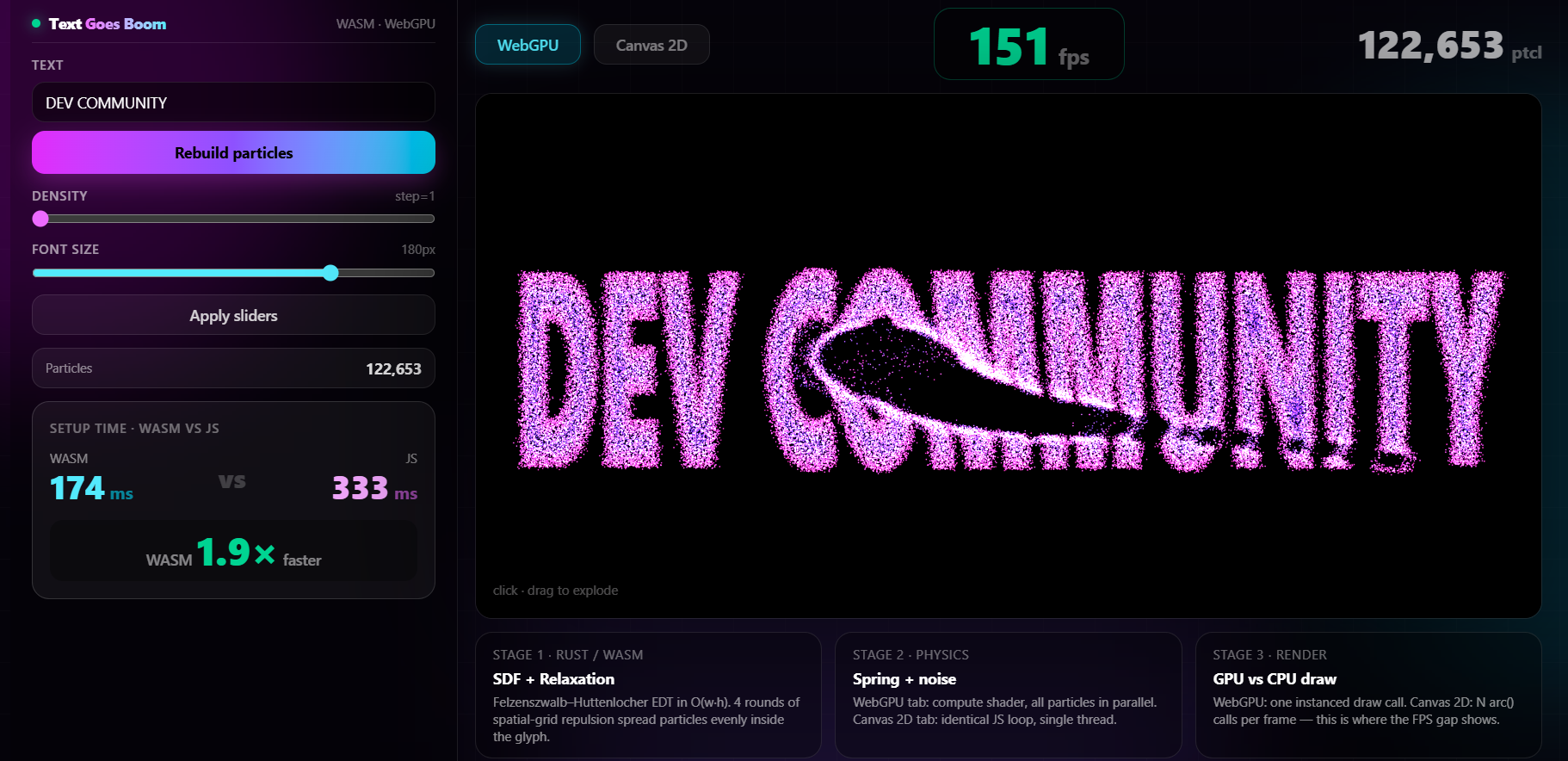Click the Apply sliders button
The width and height of the screenshot is (1568, 761).
click(233, 315)
